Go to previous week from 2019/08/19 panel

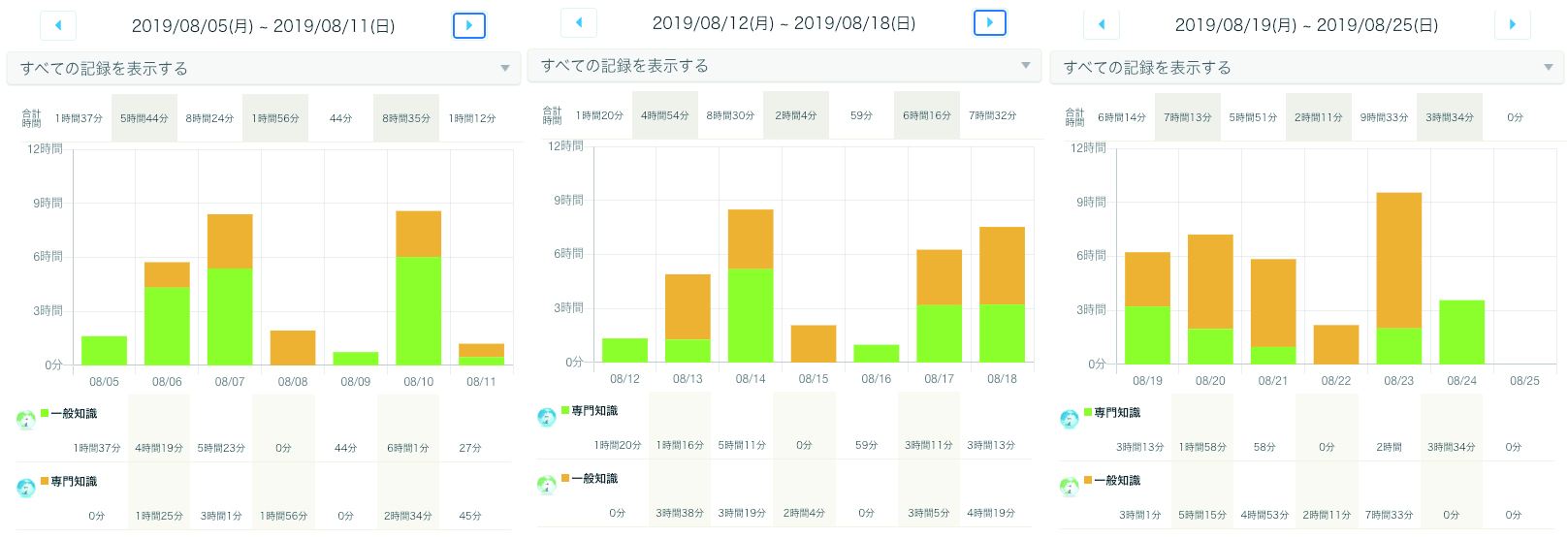[1102, 24]
